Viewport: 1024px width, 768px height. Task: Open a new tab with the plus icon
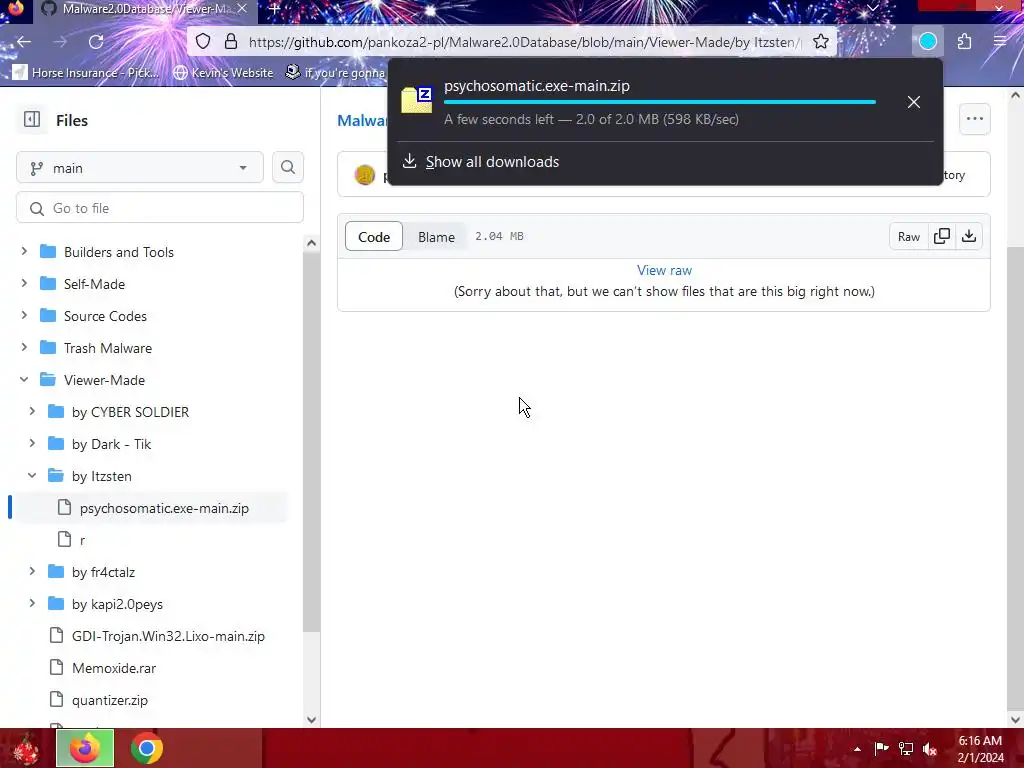[x=274, y=9]
